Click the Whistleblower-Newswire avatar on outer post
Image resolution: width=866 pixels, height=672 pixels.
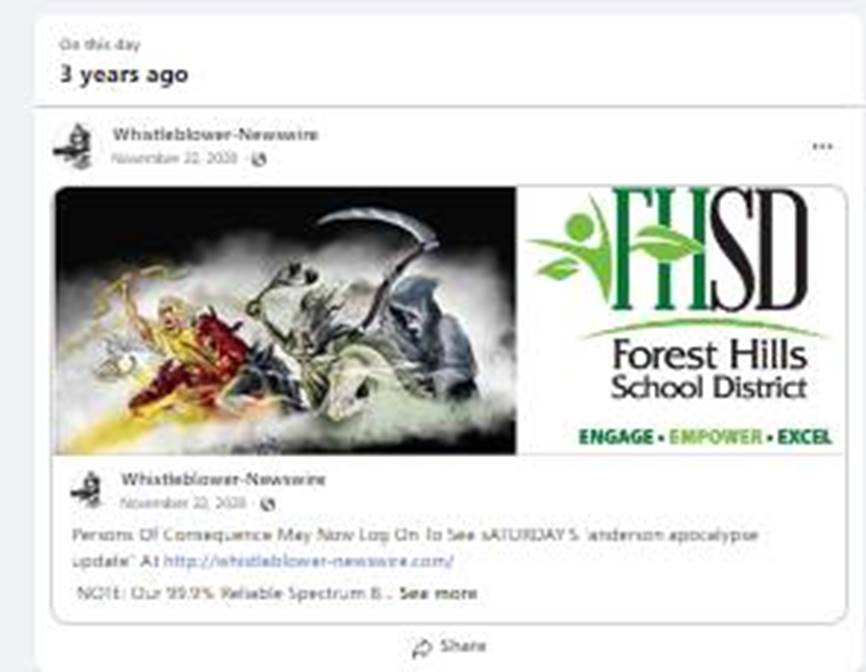(74, 146)
